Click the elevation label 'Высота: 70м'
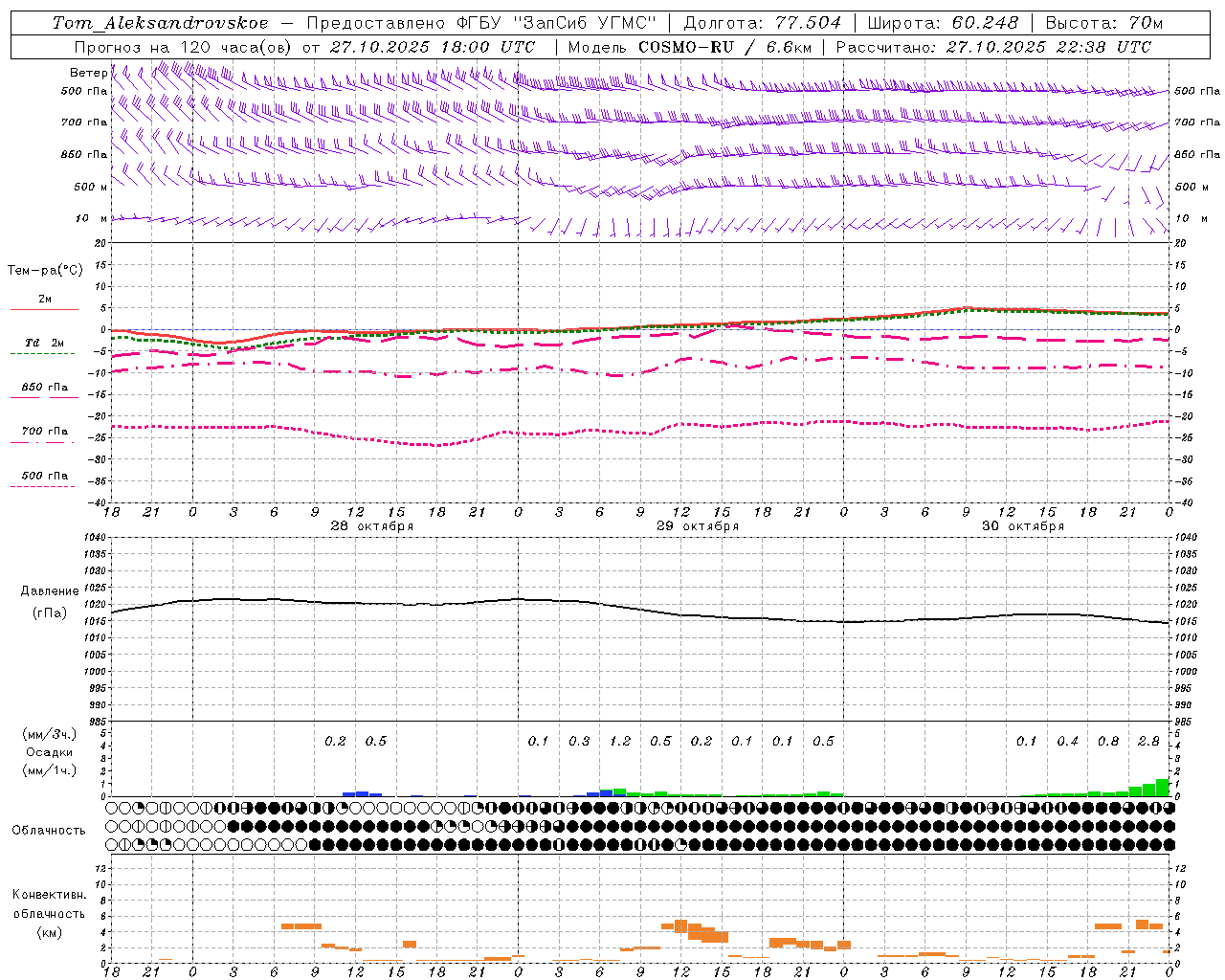 (x=1104, y=23)
